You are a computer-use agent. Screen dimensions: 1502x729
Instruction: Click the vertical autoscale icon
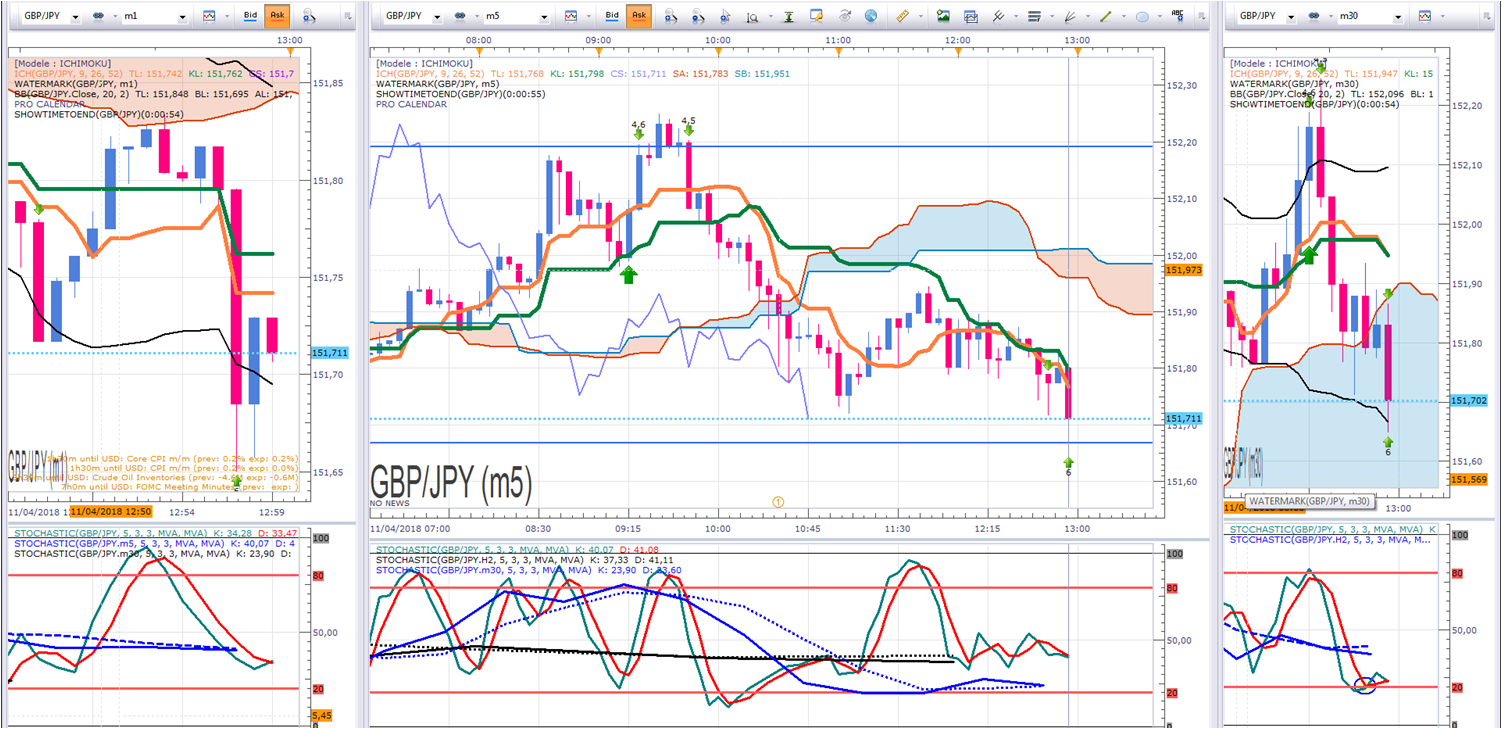pyautogui.click(x=789, y=16)
